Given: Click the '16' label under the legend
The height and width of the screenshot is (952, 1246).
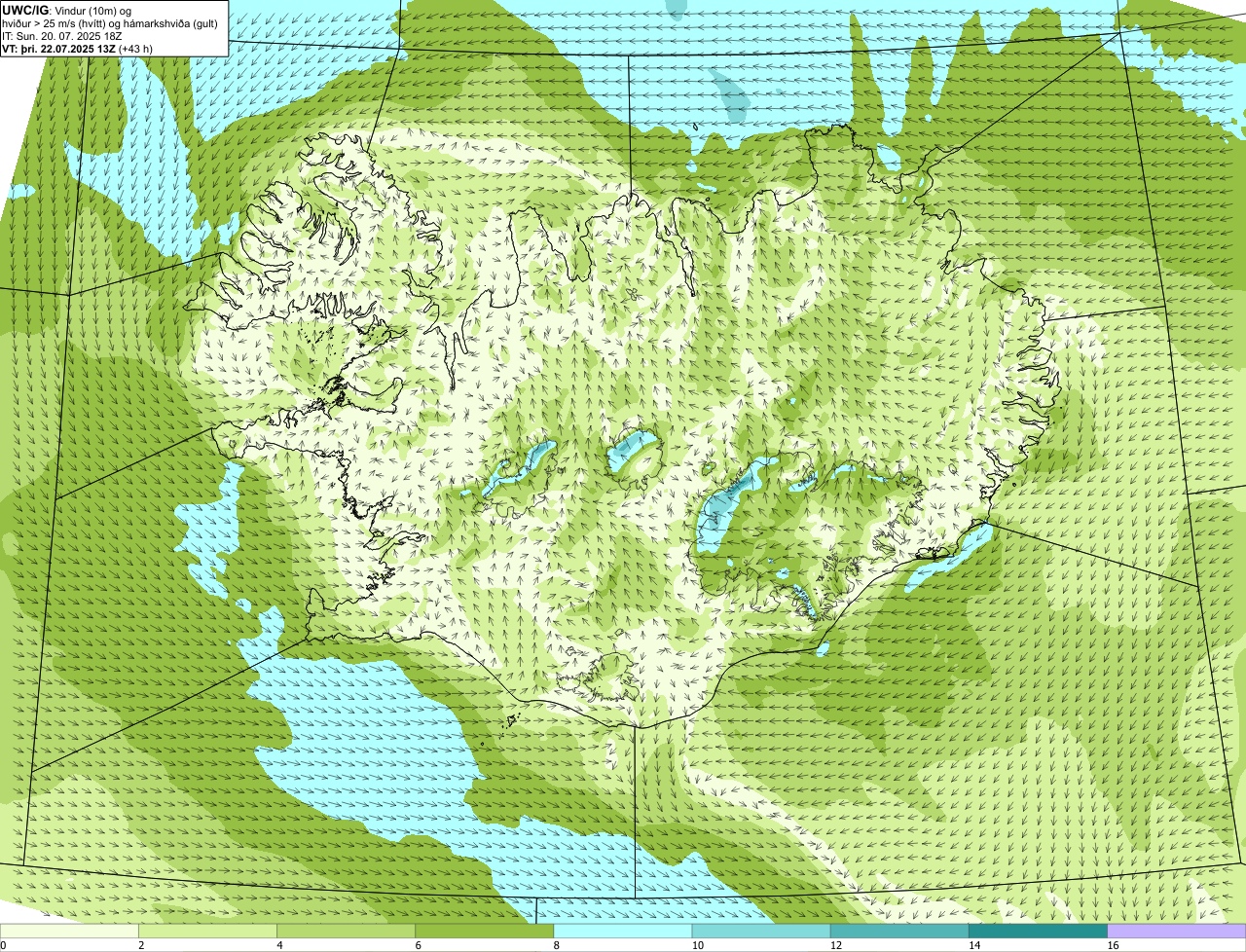Looking at the screenshot, I should coord(1113,945).
